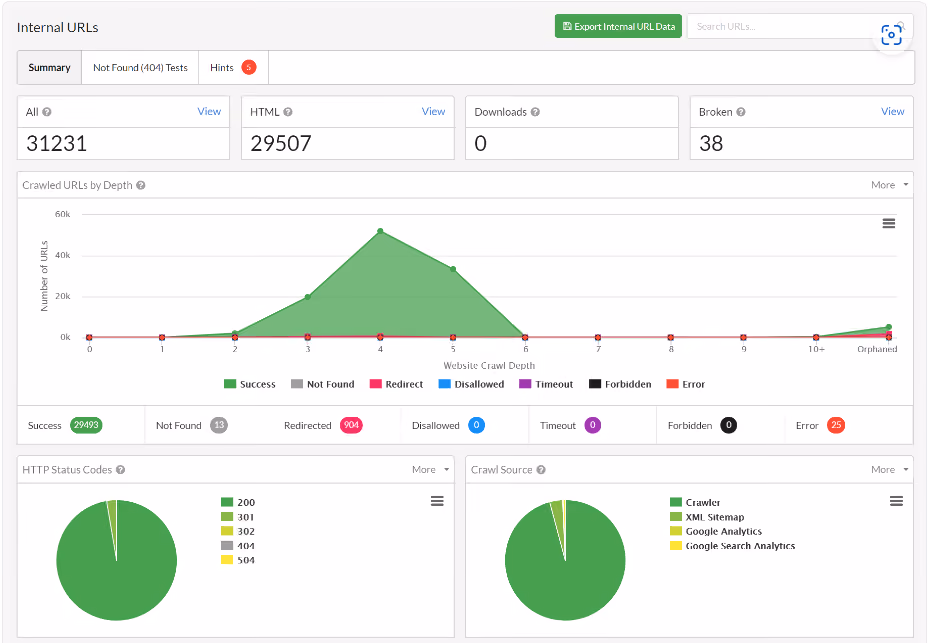Screen dimensions: 928x643
Task: Toggle the Crawler legend entry in Crawl Source
Action: pyautogui.click(x=695, y=502)
